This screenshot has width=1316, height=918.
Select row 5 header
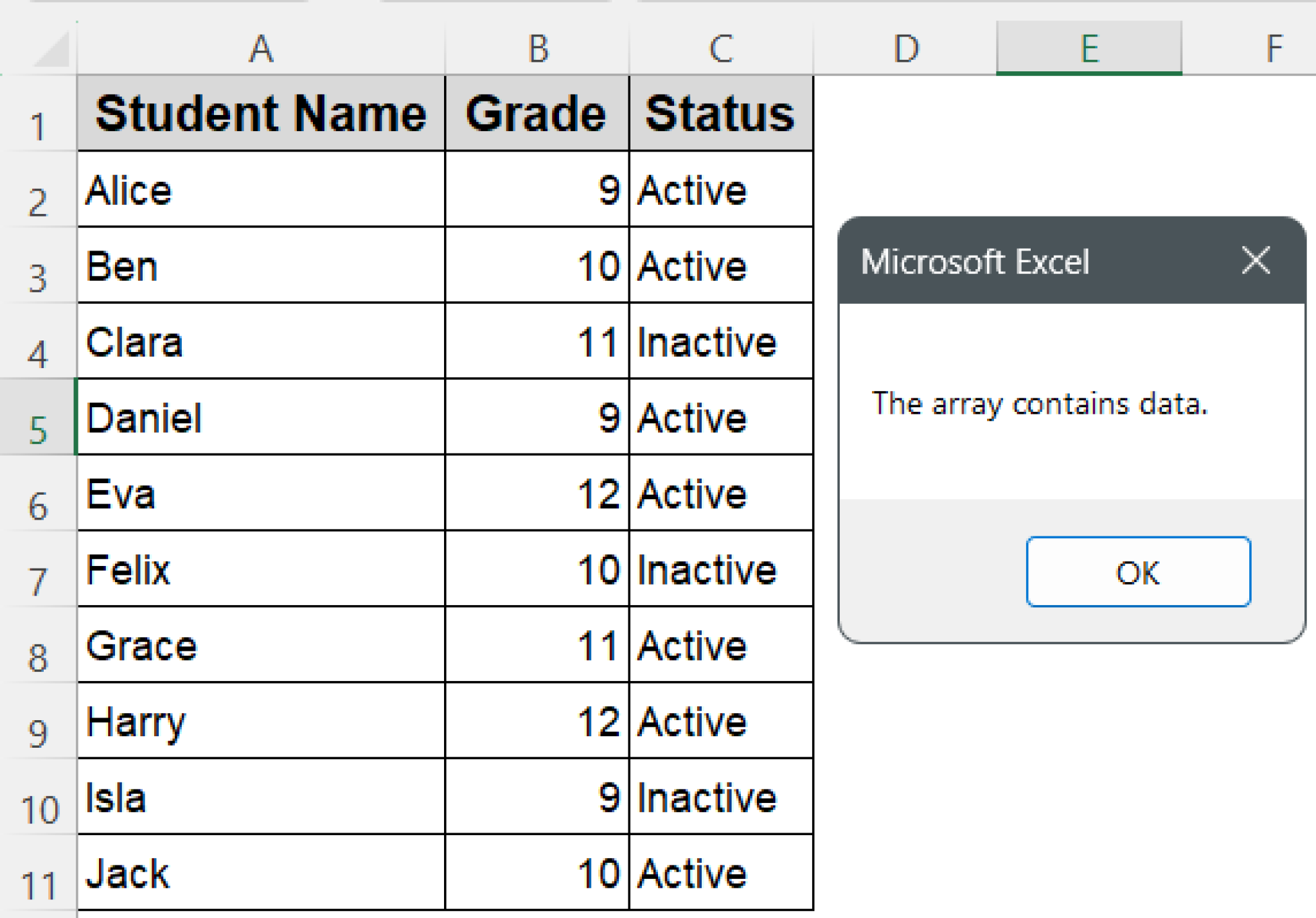click(x=39, y=416)
